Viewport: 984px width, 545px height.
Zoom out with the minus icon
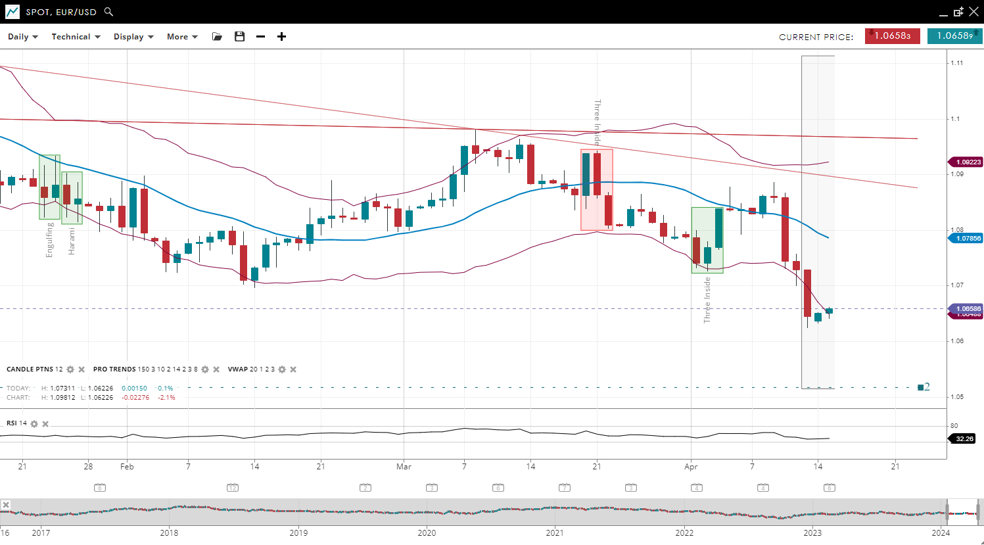261,37
